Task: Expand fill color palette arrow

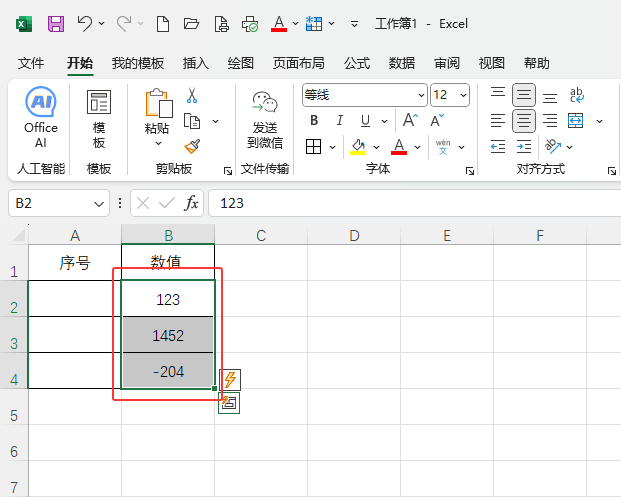Action: [376, 147]
